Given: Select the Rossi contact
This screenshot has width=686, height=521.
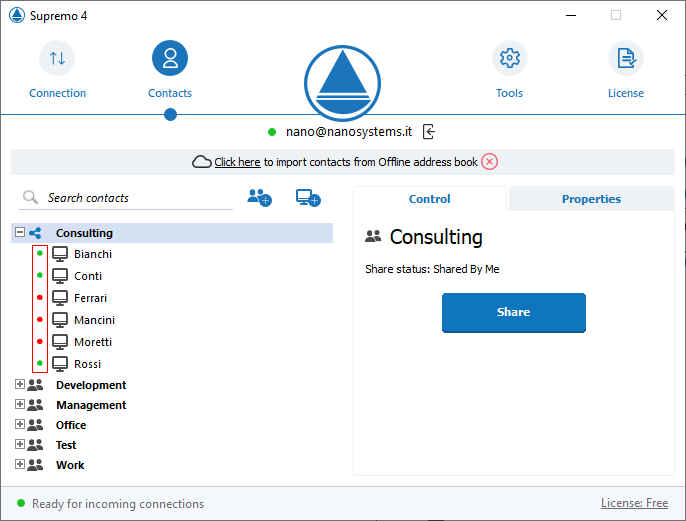Looking at the screenshot, I should [x=87, y=364].
